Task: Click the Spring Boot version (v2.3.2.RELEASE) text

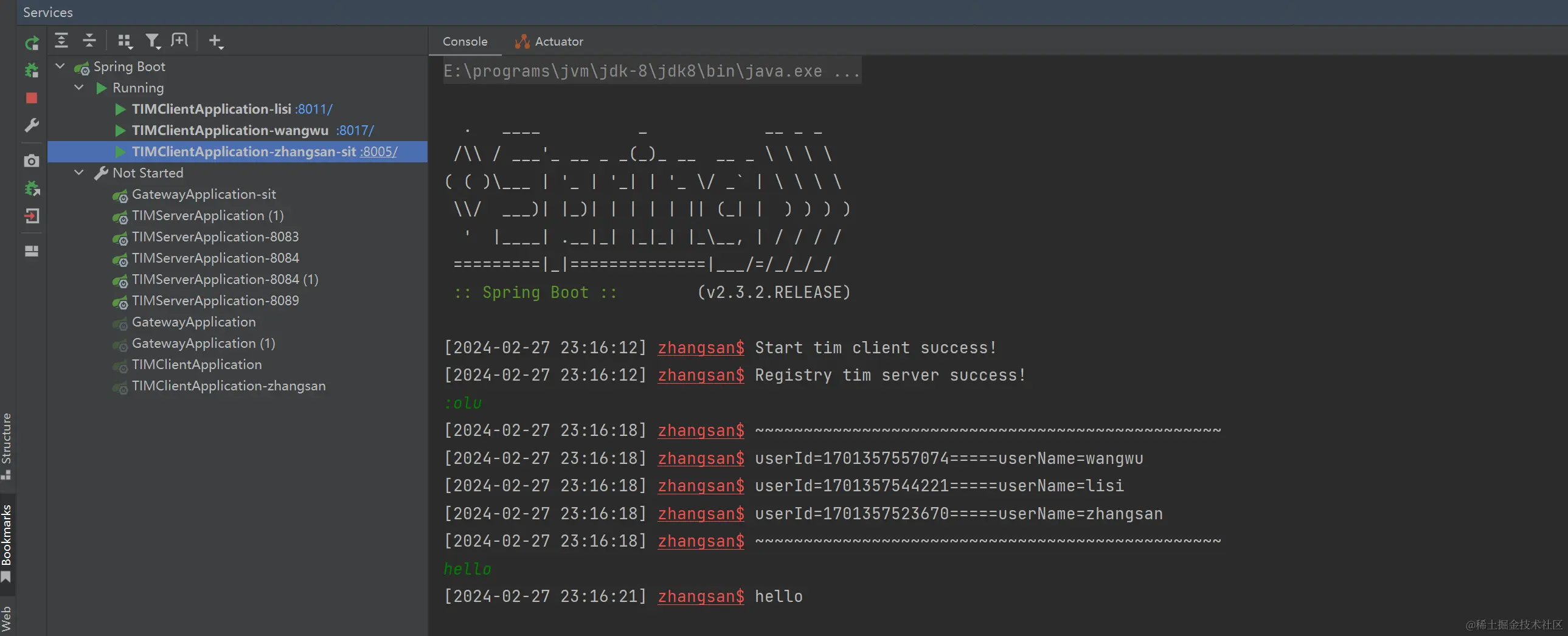Action: coord(774,292)
